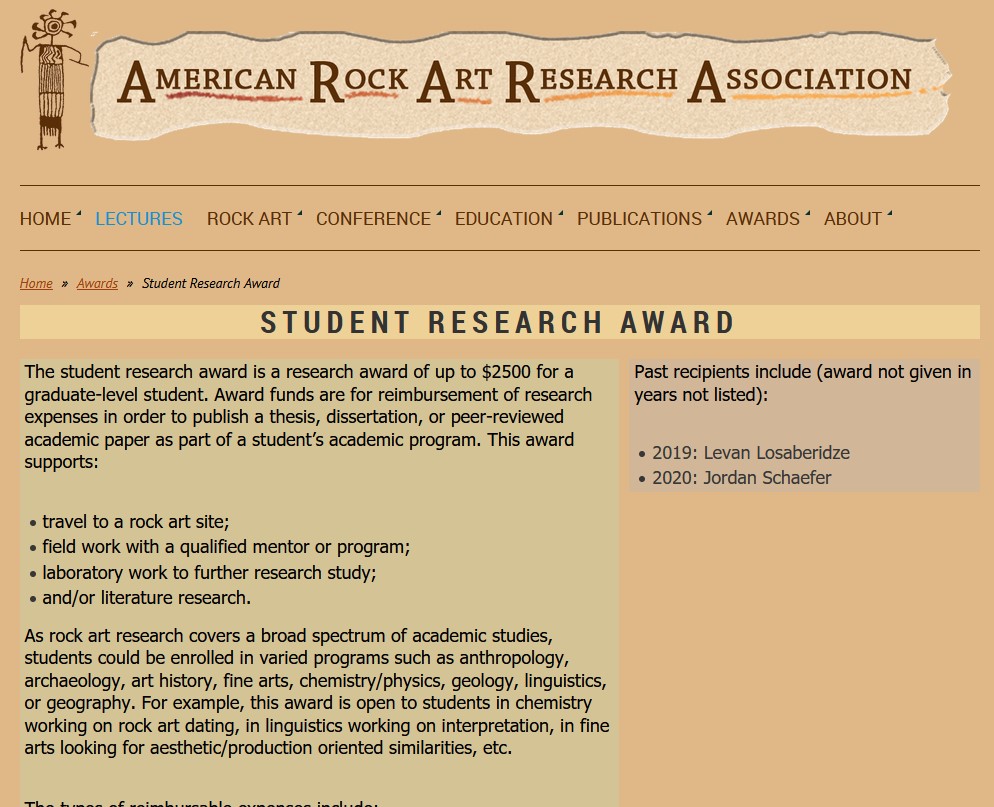
Task: Click the 'field work with a qualified mentor' bullet
Action: pos(226,547)
